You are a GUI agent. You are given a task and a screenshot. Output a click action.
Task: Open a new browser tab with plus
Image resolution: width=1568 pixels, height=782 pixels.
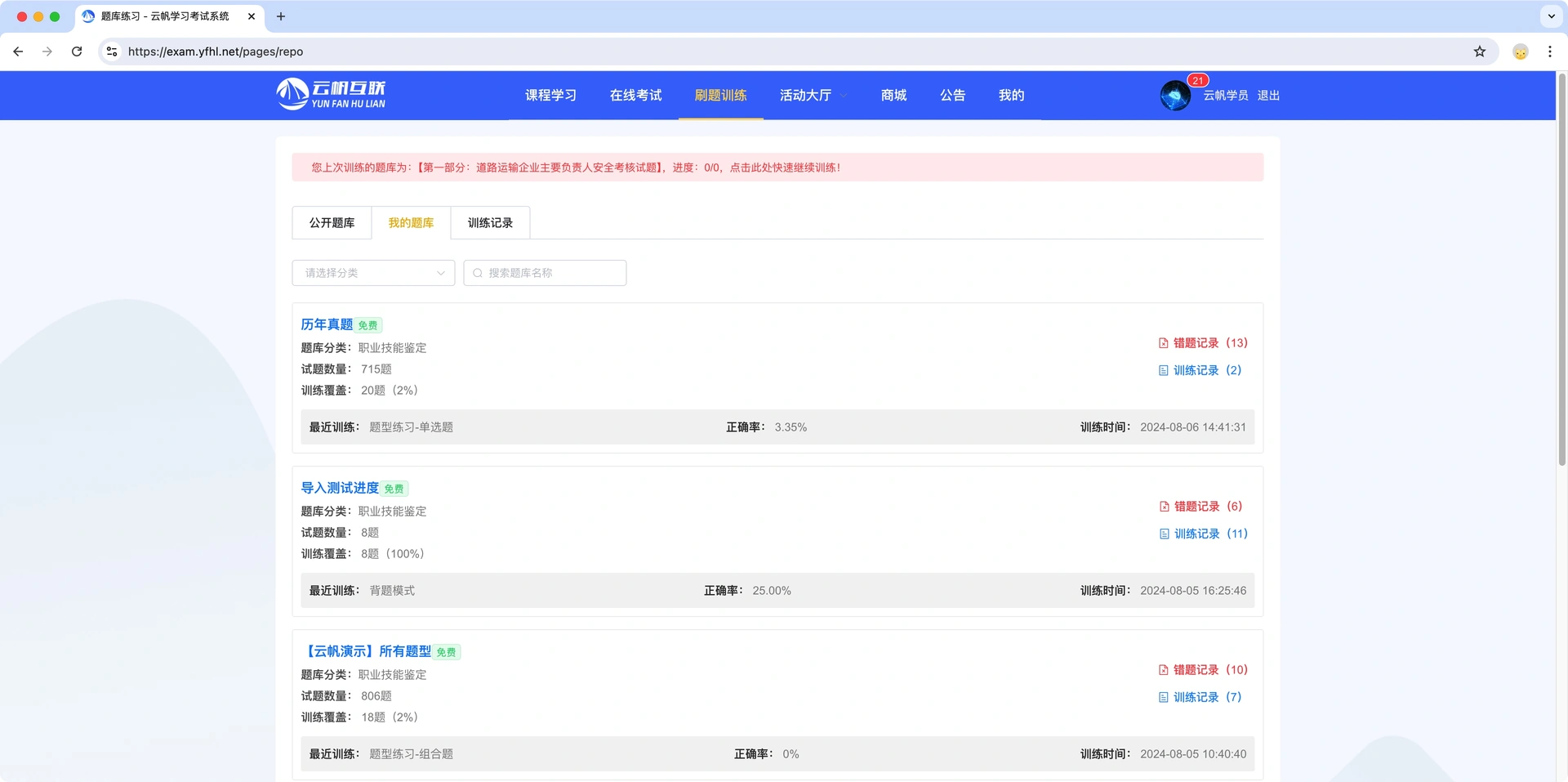(x=281, y=16)
